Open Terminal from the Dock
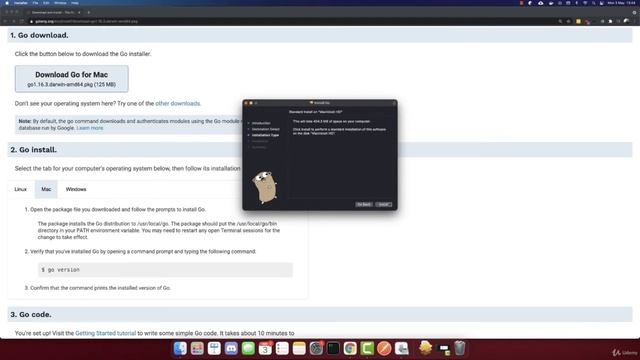 pyautogui.click(x=333, y=348)
